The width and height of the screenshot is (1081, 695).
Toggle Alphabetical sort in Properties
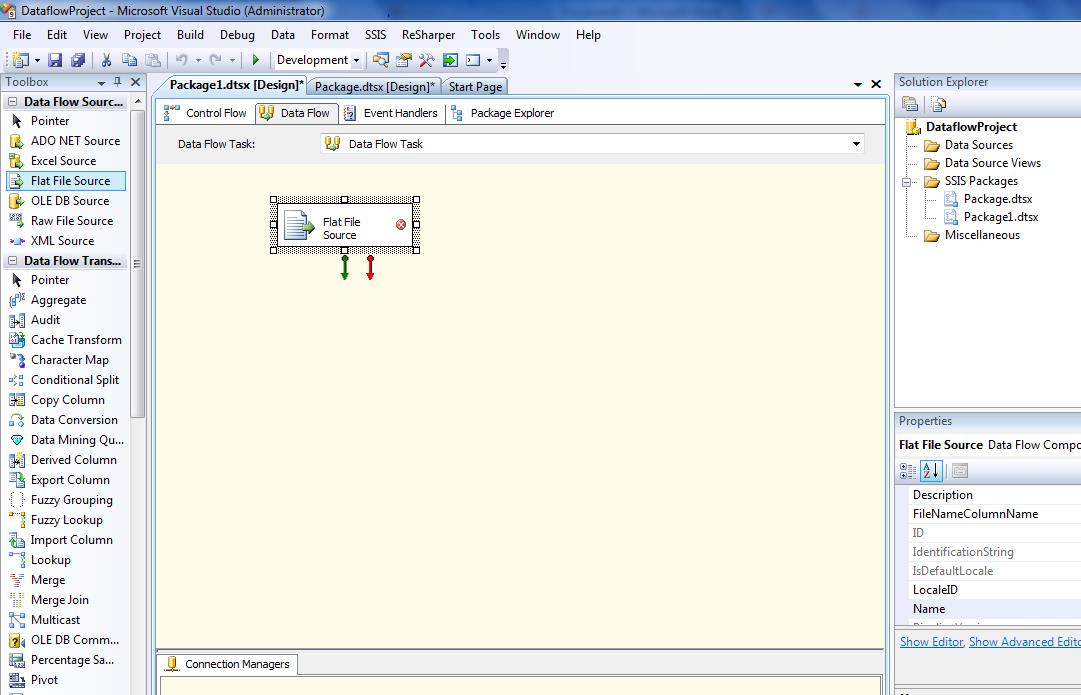click(x=930, y=470)
